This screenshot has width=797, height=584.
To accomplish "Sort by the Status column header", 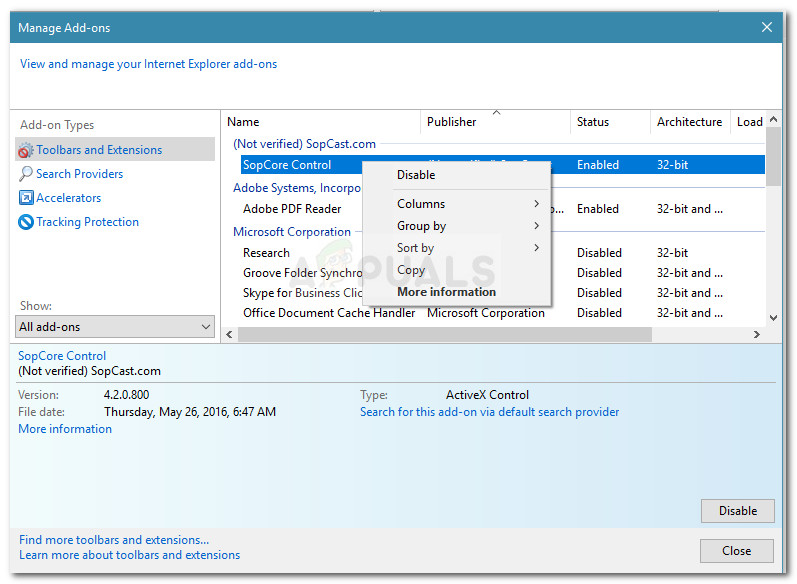I will (x=593, y=122).
